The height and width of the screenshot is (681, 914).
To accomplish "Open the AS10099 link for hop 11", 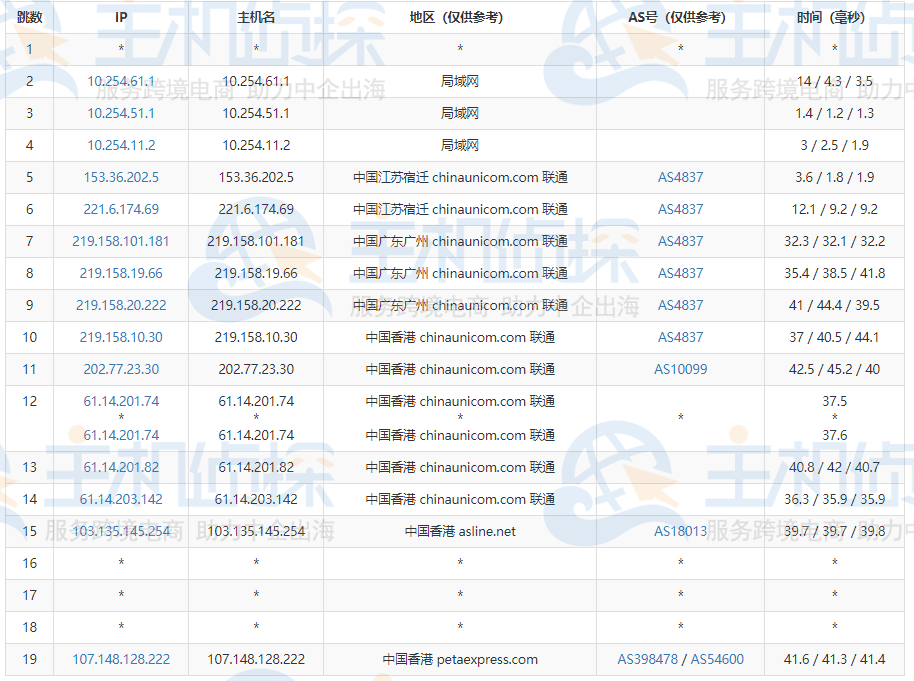I will click(x=680, y=369).
